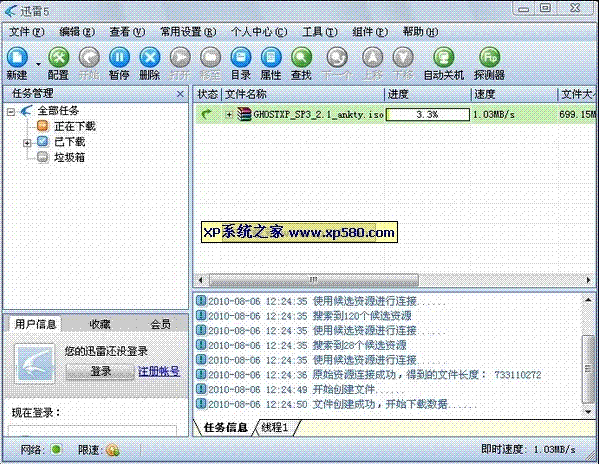Click the 新建 new task icon

(x=17, y=58)
